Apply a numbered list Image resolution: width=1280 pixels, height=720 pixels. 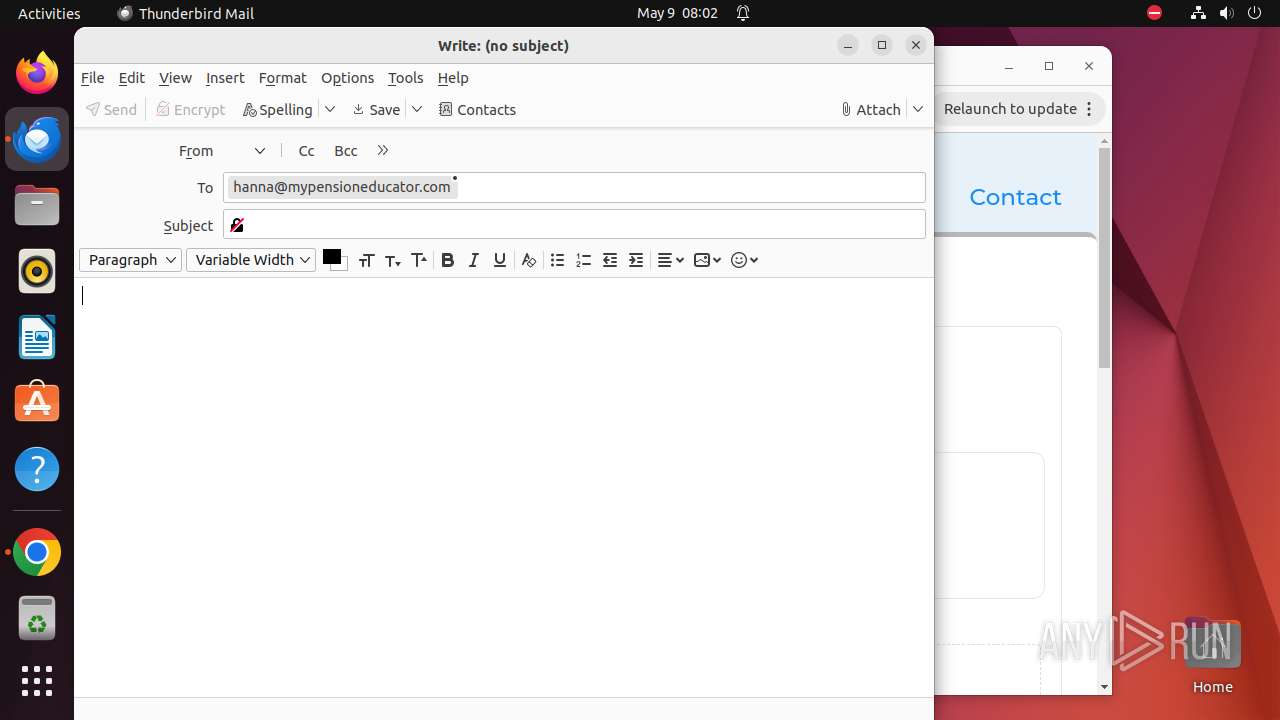tap(584, 260)
